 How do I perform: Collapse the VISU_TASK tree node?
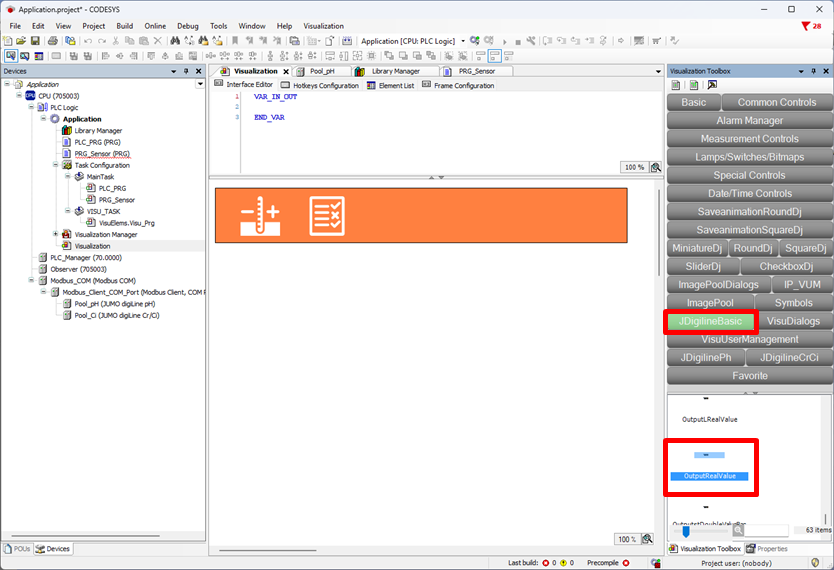[x=68, y=211]
